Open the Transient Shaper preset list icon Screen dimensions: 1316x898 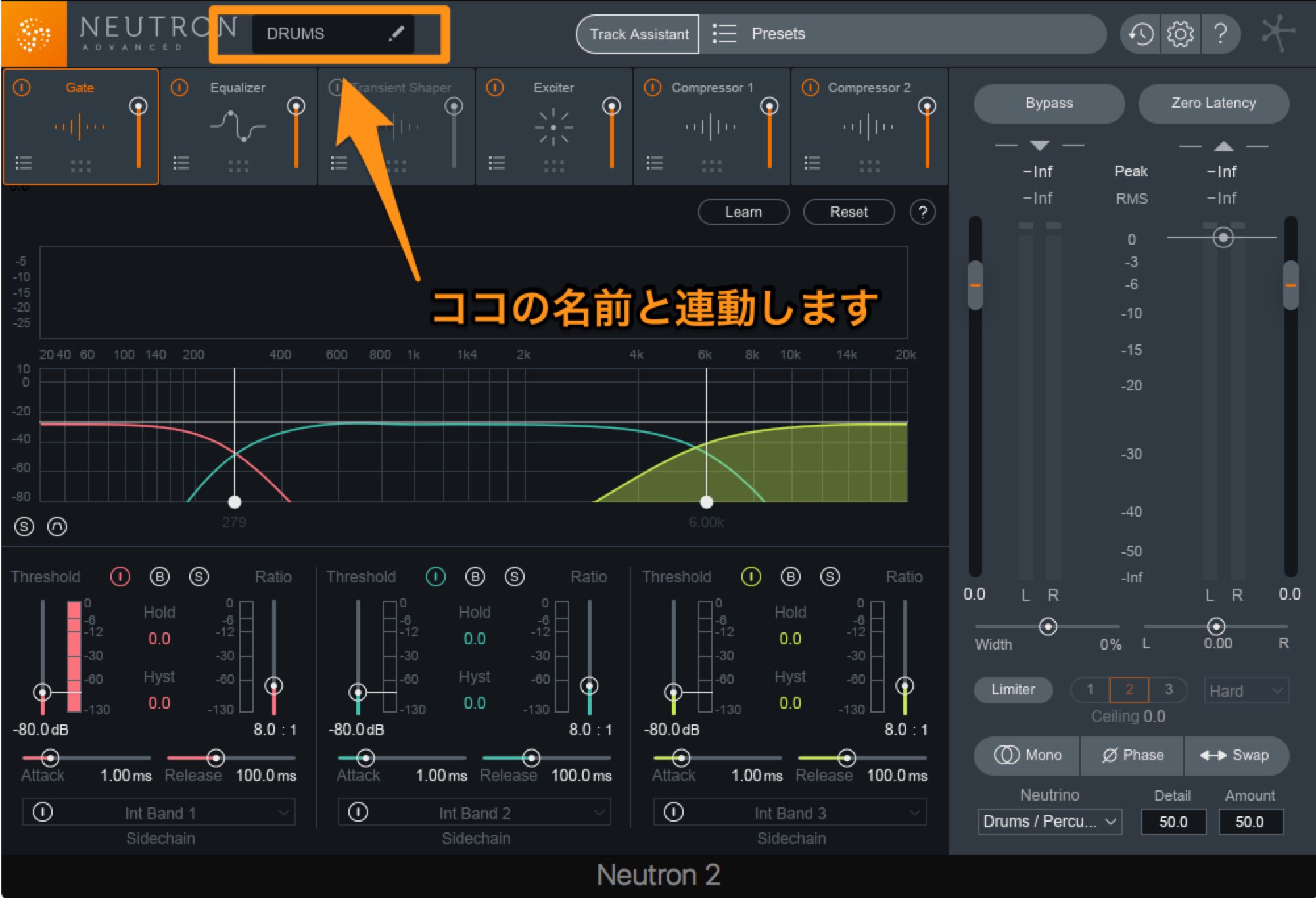pos(339,163)
